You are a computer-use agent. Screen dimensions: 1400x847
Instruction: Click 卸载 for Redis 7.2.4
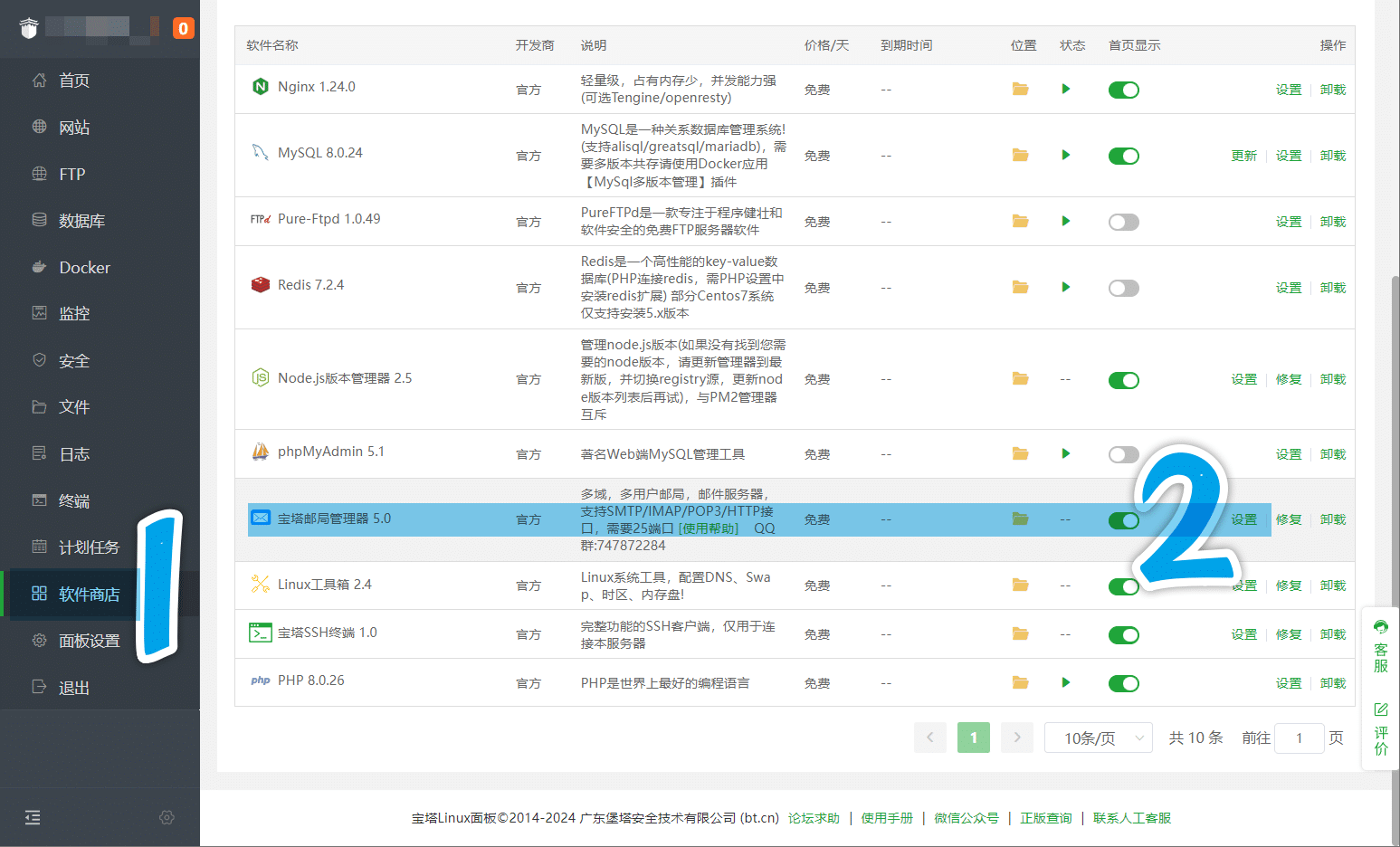coord(1333,288)
